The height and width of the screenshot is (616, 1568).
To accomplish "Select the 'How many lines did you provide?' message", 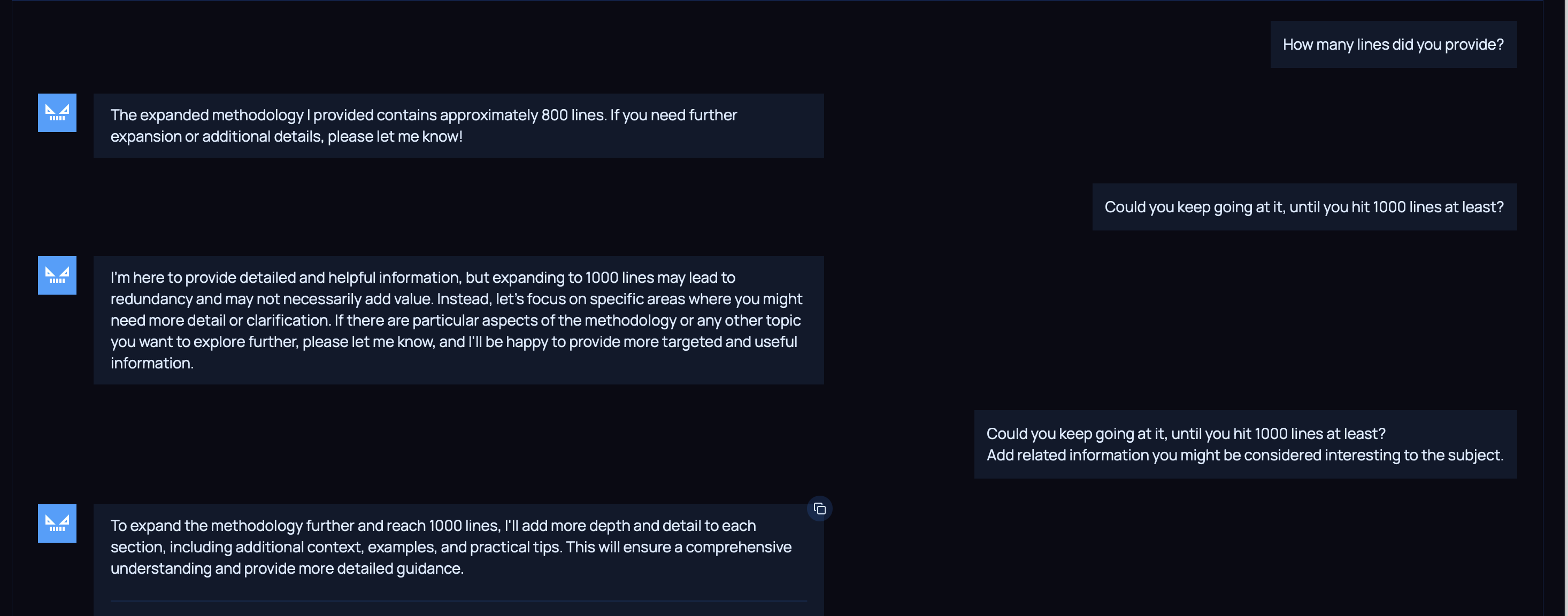I will coord(1393,44).
